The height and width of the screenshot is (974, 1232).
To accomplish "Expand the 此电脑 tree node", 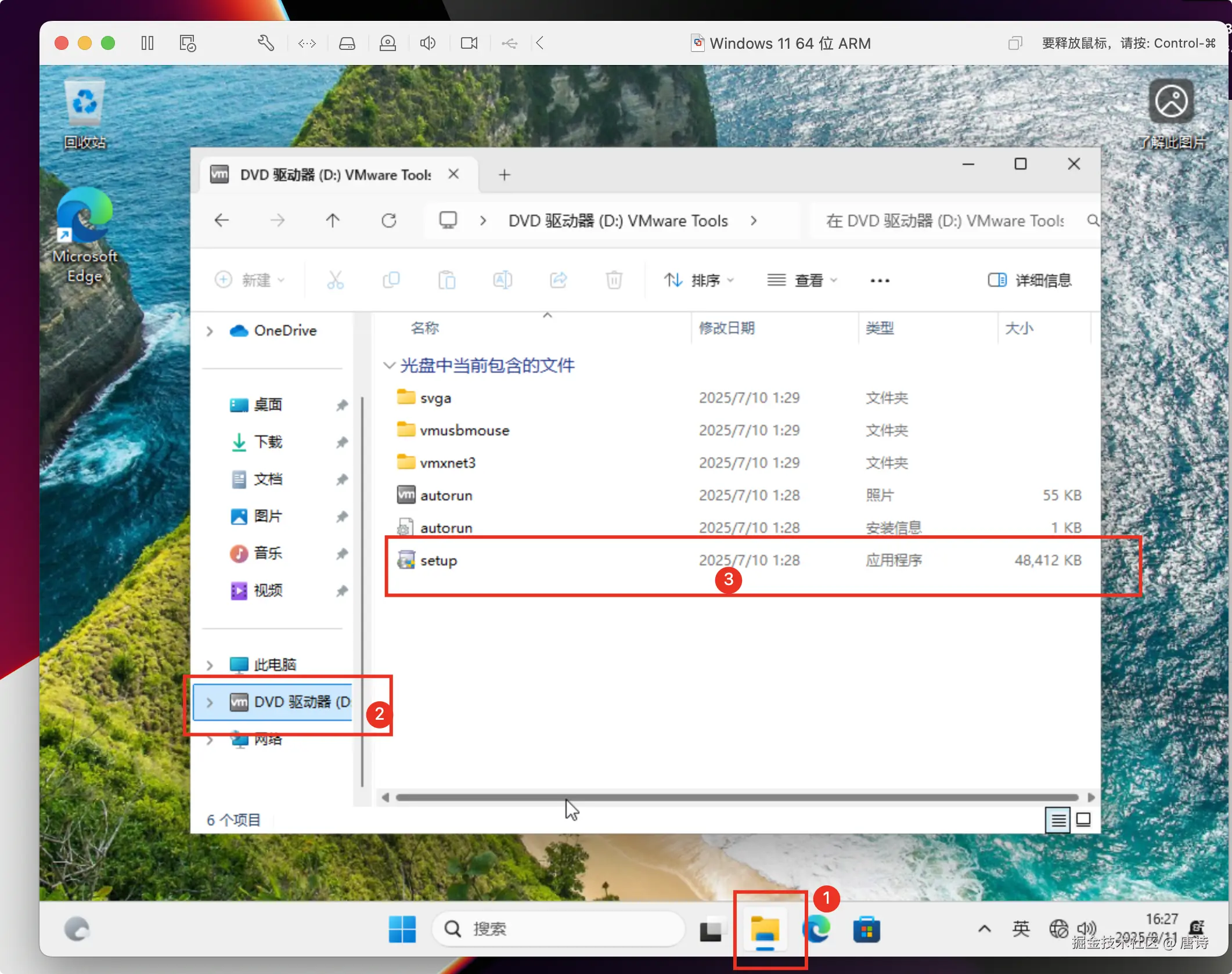I will tap(210, 665).
